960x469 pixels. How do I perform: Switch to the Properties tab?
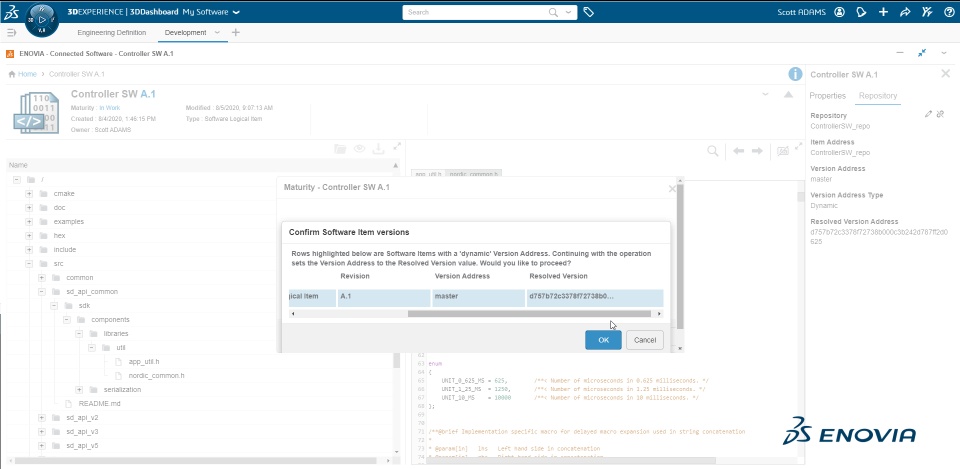(x=827, y=96)
